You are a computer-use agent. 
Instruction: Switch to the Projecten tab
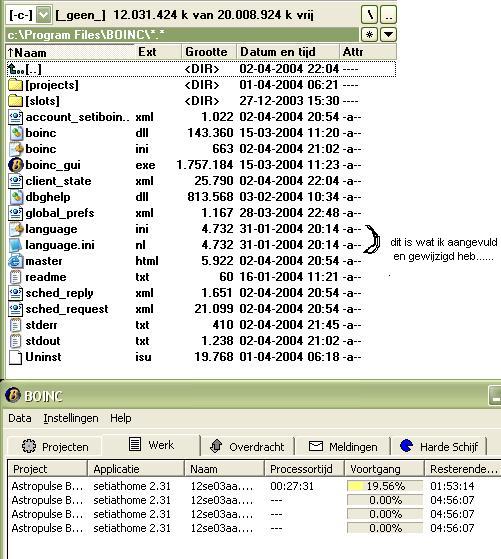pyautogui.click(x=55, y=447)
